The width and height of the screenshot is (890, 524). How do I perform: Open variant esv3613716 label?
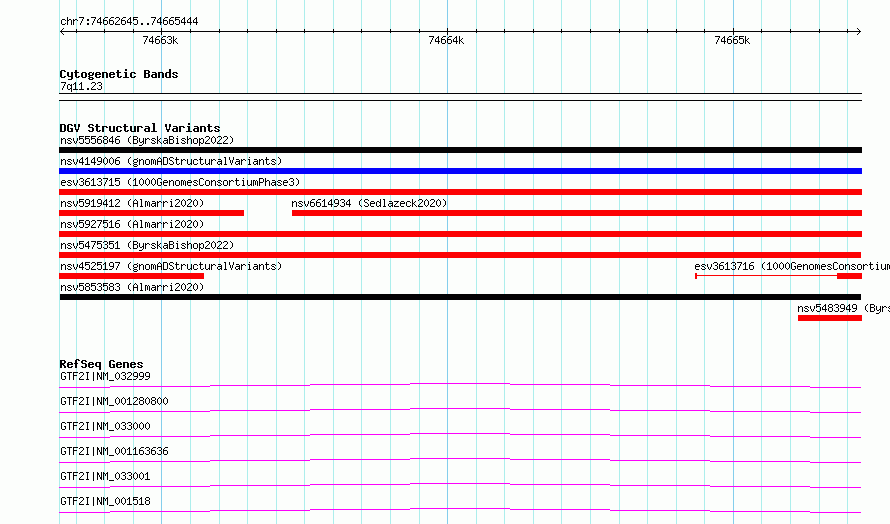[792, 266]
